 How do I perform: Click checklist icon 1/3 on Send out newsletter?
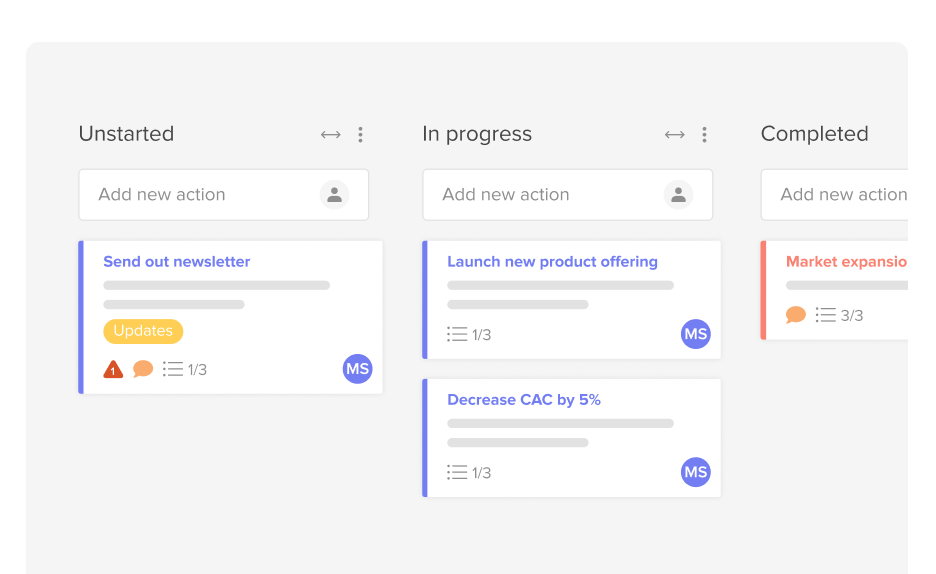(184, 369)
